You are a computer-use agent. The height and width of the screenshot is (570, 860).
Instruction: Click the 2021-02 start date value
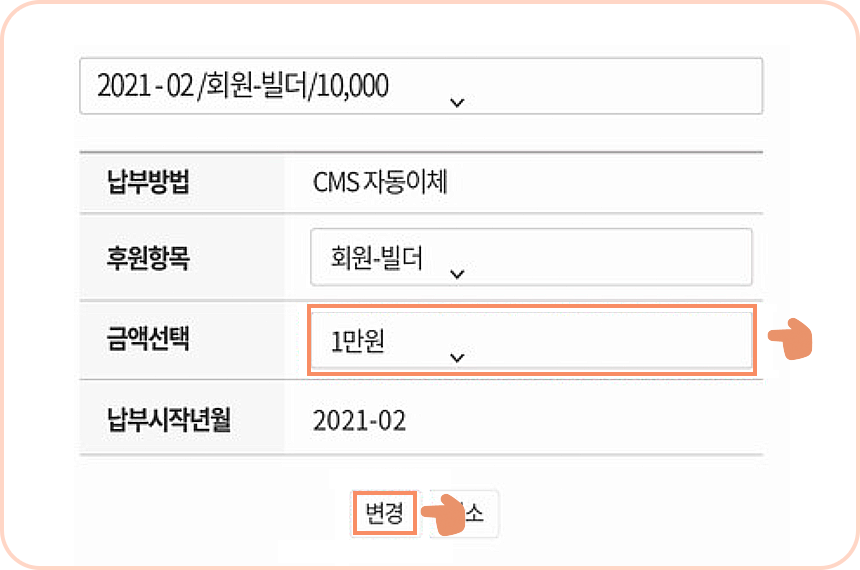(x=359, y=421)
